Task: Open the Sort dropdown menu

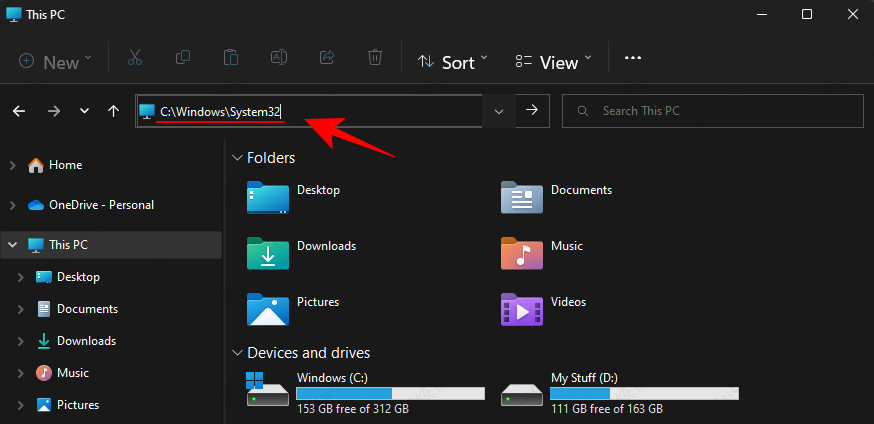Action: click(453, 62)
